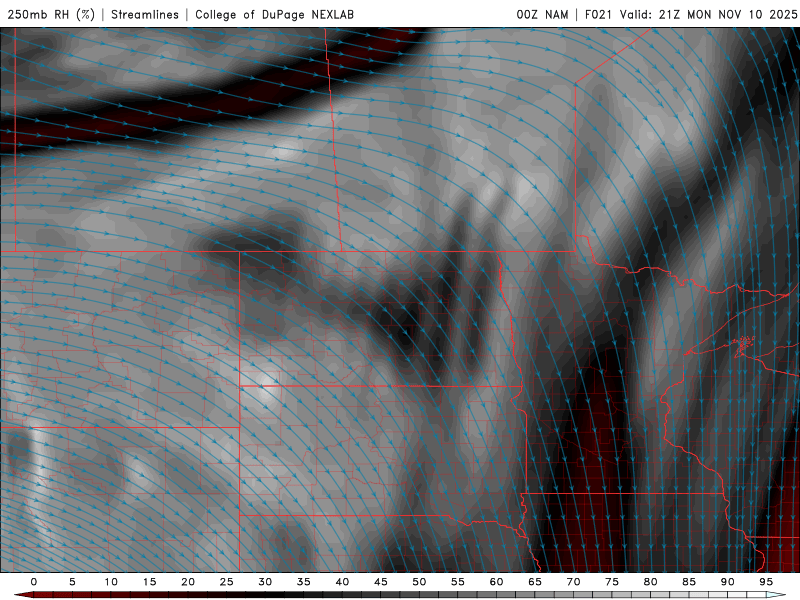Viewport: 800px width, 600px height.
Task: Click the 35 label on the legend
Action: point(304,582)
